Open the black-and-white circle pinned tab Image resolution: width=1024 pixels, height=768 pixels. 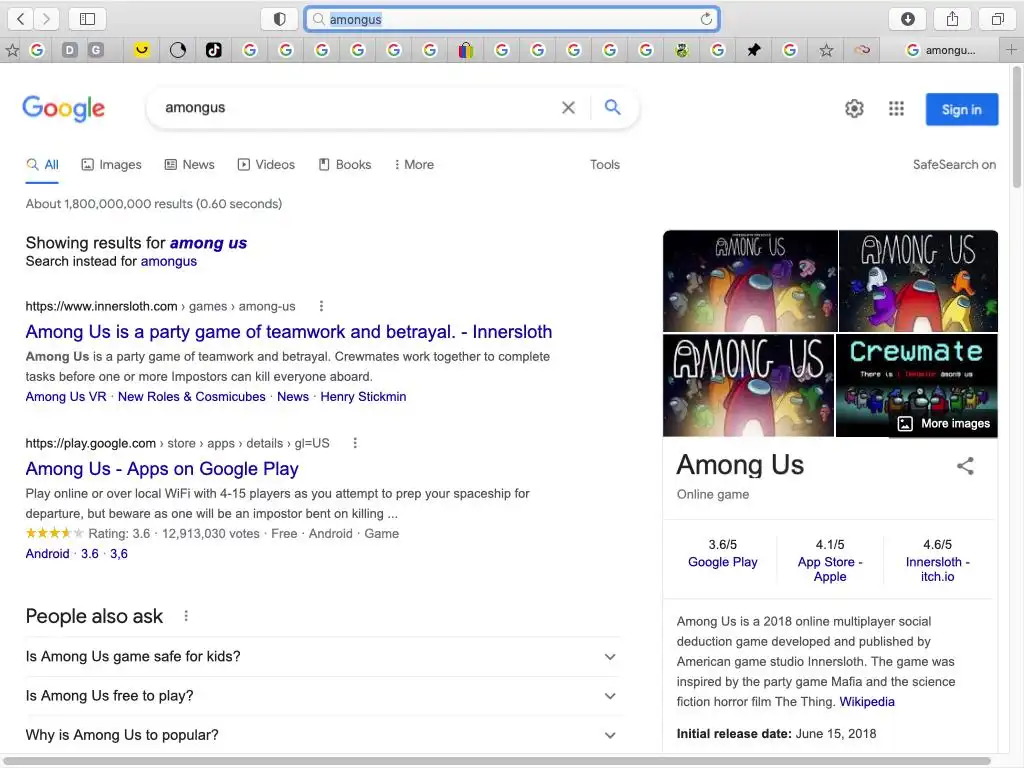178,50
